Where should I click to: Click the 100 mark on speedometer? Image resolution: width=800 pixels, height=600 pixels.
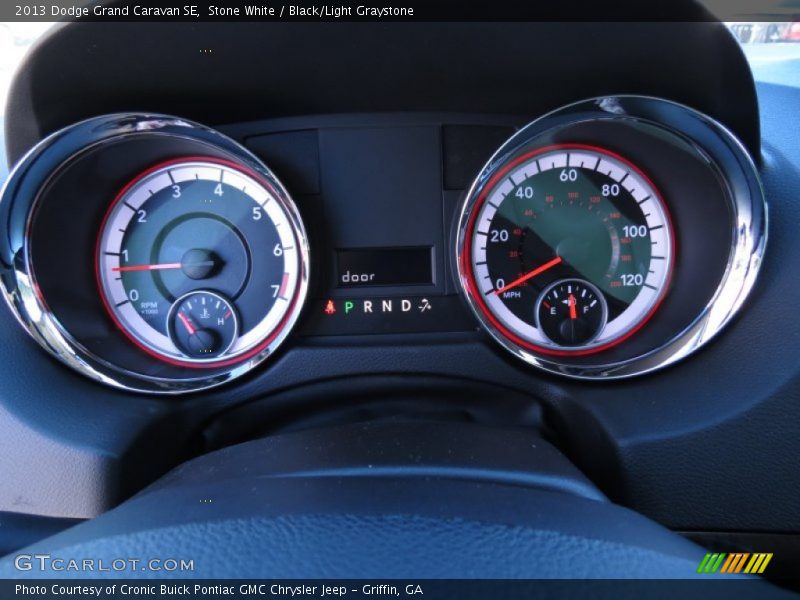(634, 231)
